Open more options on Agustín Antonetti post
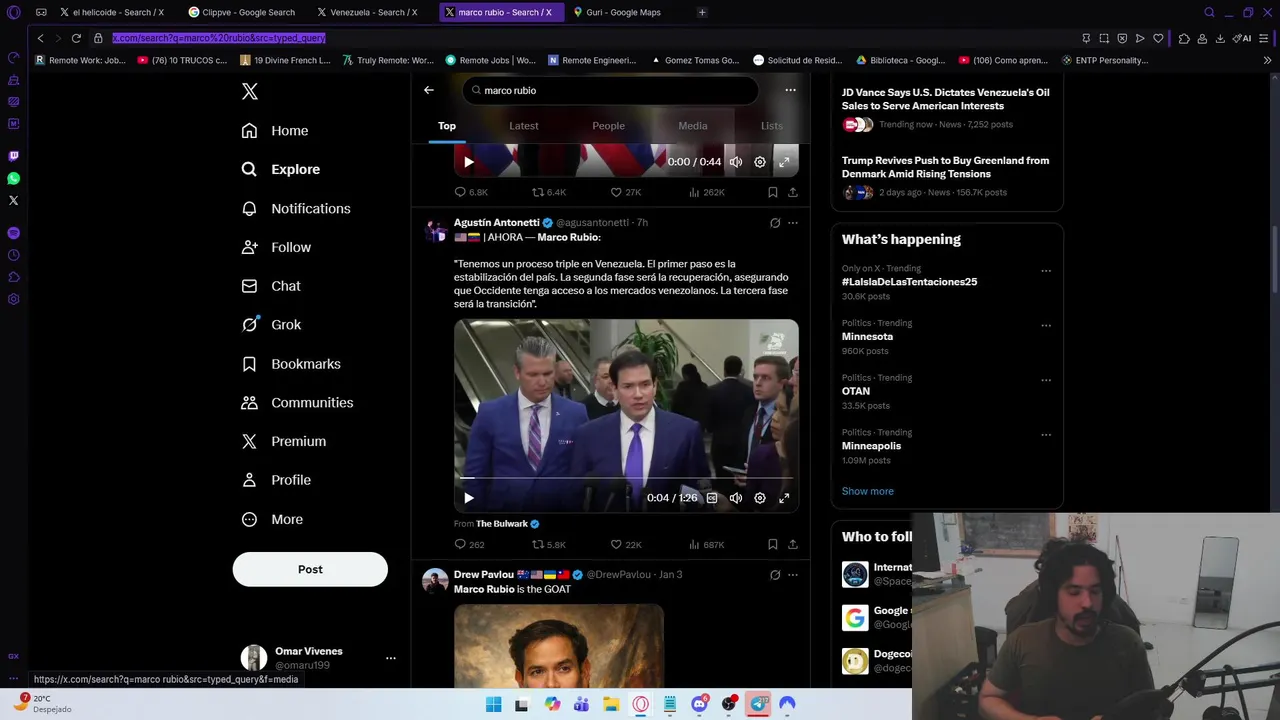The image size is (1280, 720). 793,223
